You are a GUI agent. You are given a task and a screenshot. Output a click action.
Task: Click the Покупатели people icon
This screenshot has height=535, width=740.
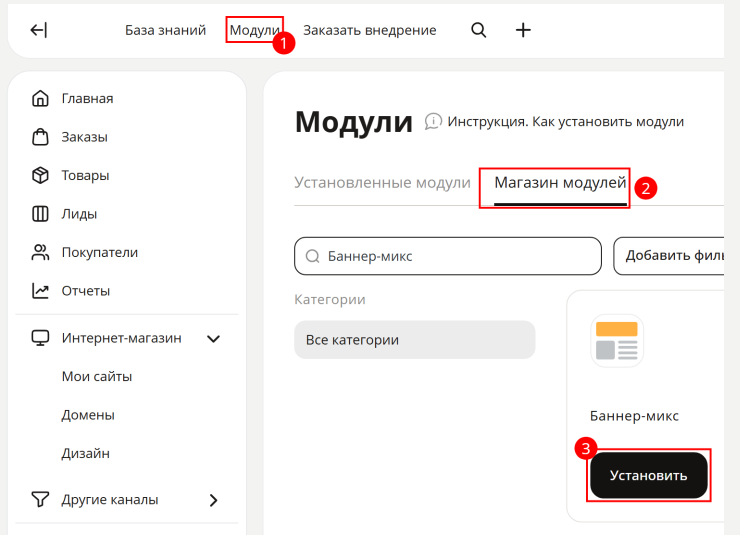tap(40, 252)
